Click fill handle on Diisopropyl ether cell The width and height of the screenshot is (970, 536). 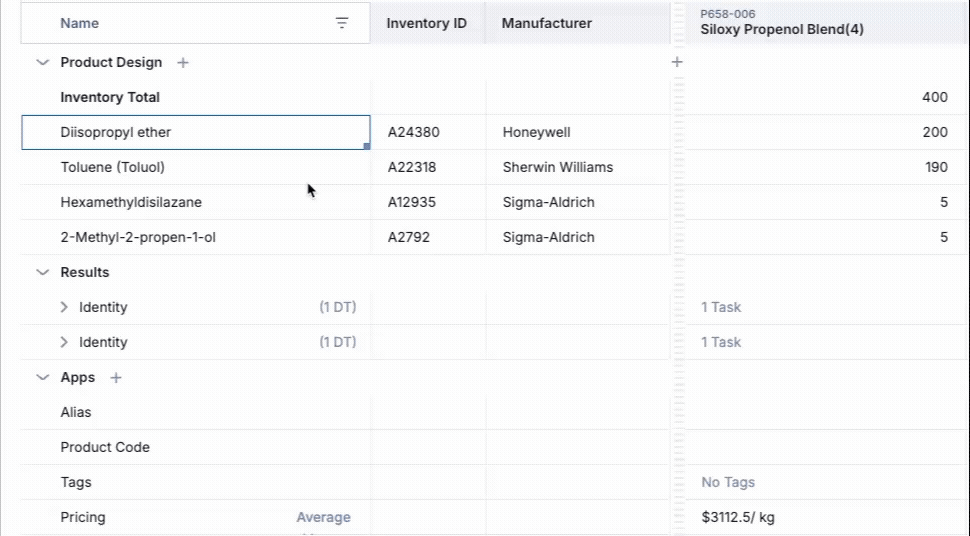[367, 146]
